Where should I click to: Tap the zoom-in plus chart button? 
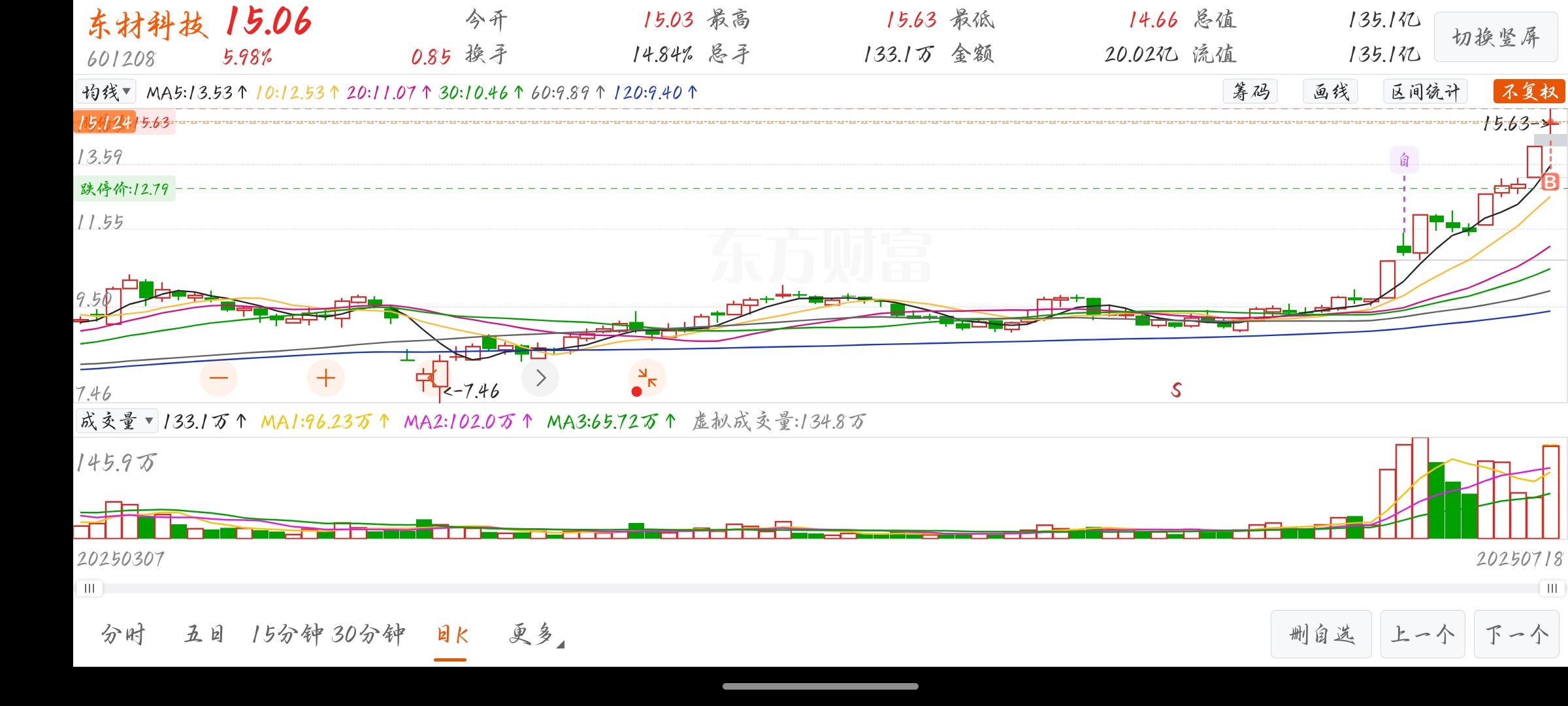(325, 378)
